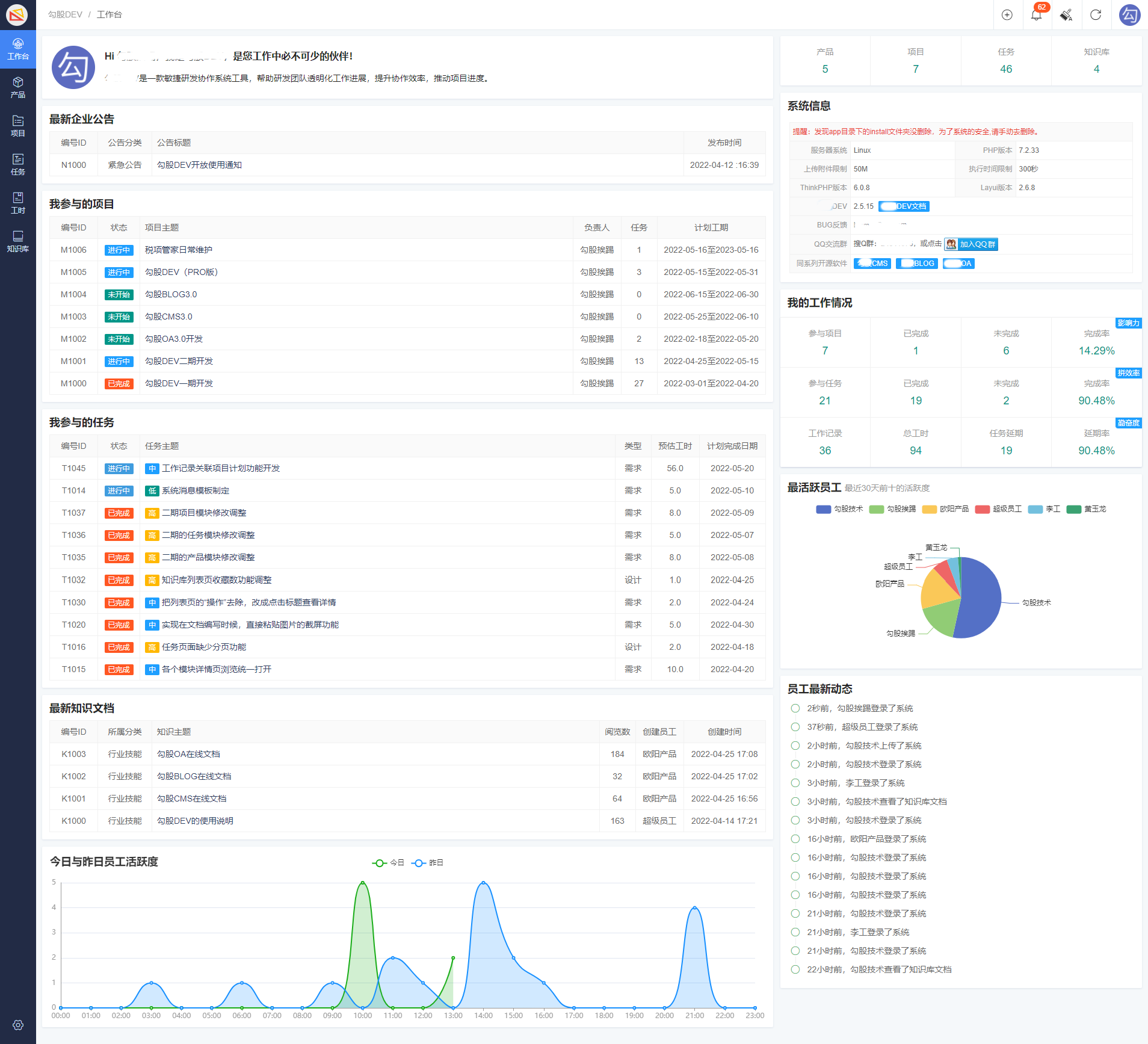Open task 任务页面缺少分页功能
1148x1044 pixels.
tap(204, 647)
